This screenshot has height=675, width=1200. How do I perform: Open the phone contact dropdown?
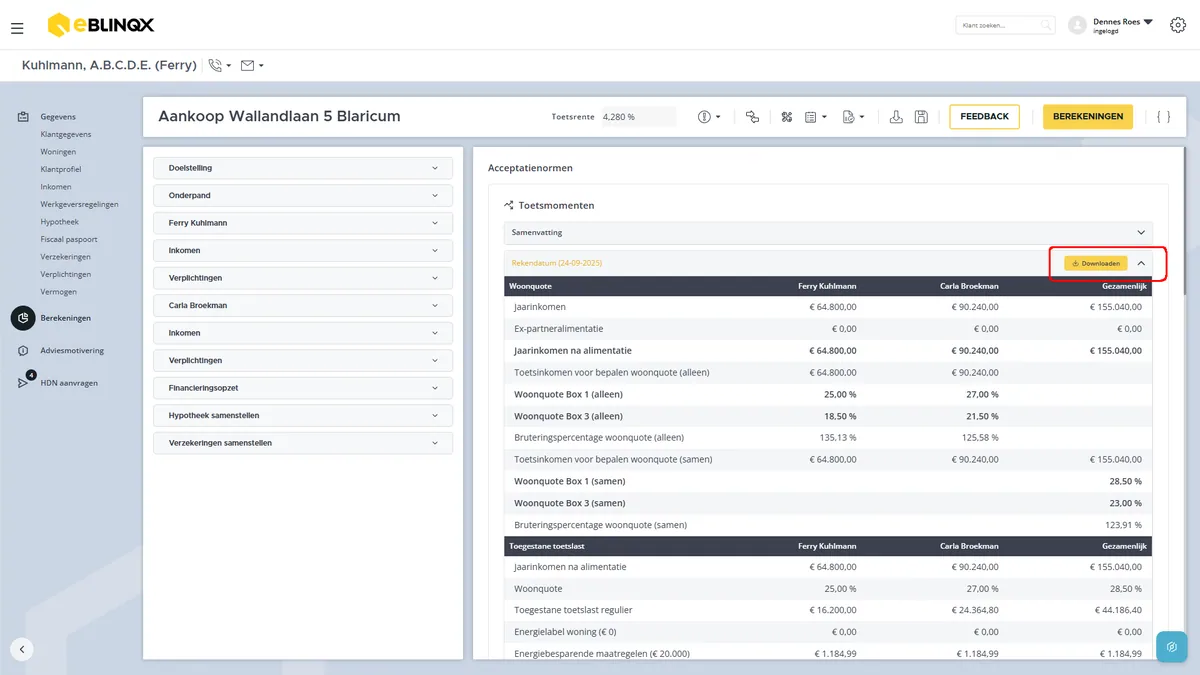pyautogui.click(x=219, y=66)
